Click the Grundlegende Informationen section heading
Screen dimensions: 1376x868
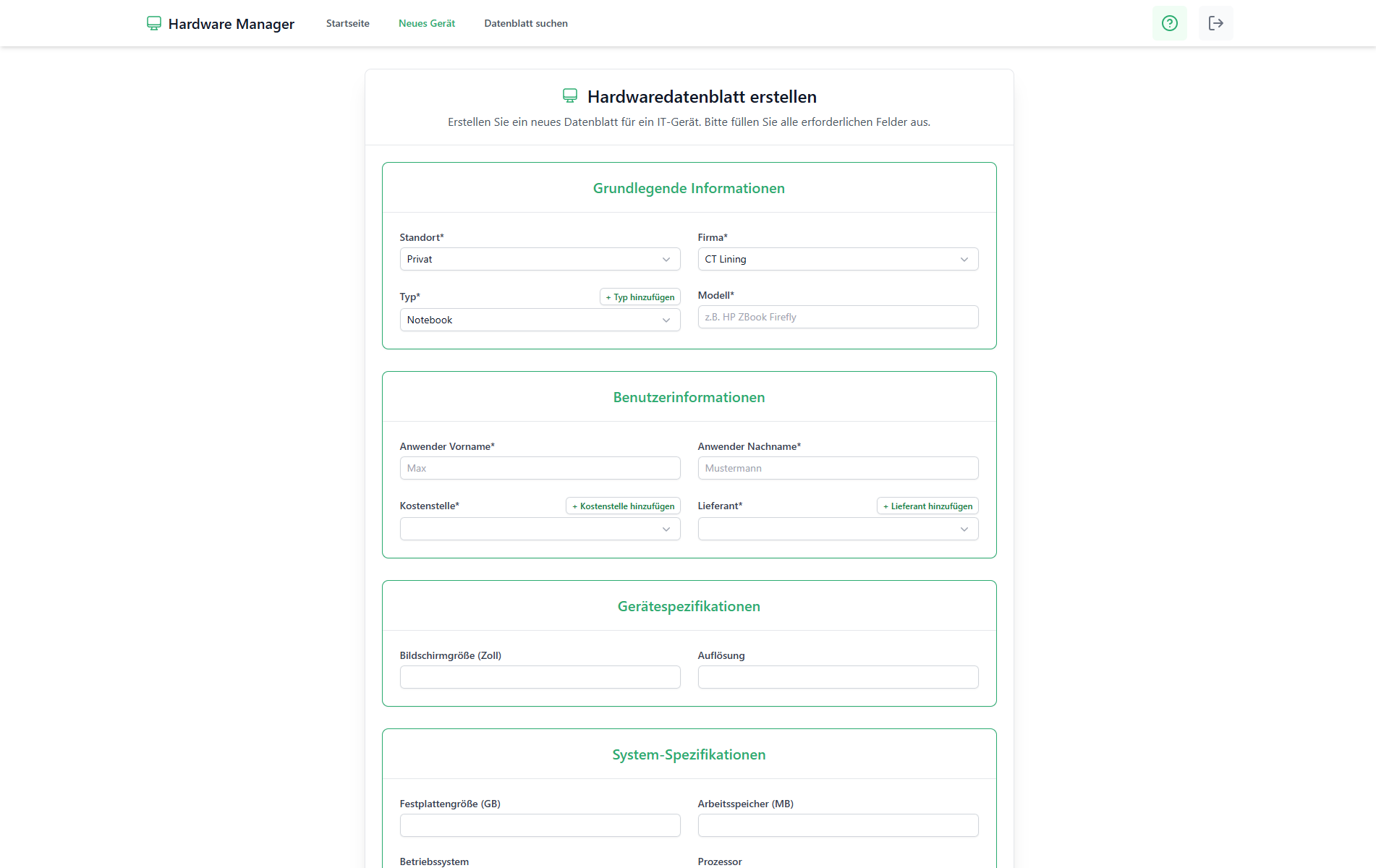pyautogui.click(x=689, y=188)
